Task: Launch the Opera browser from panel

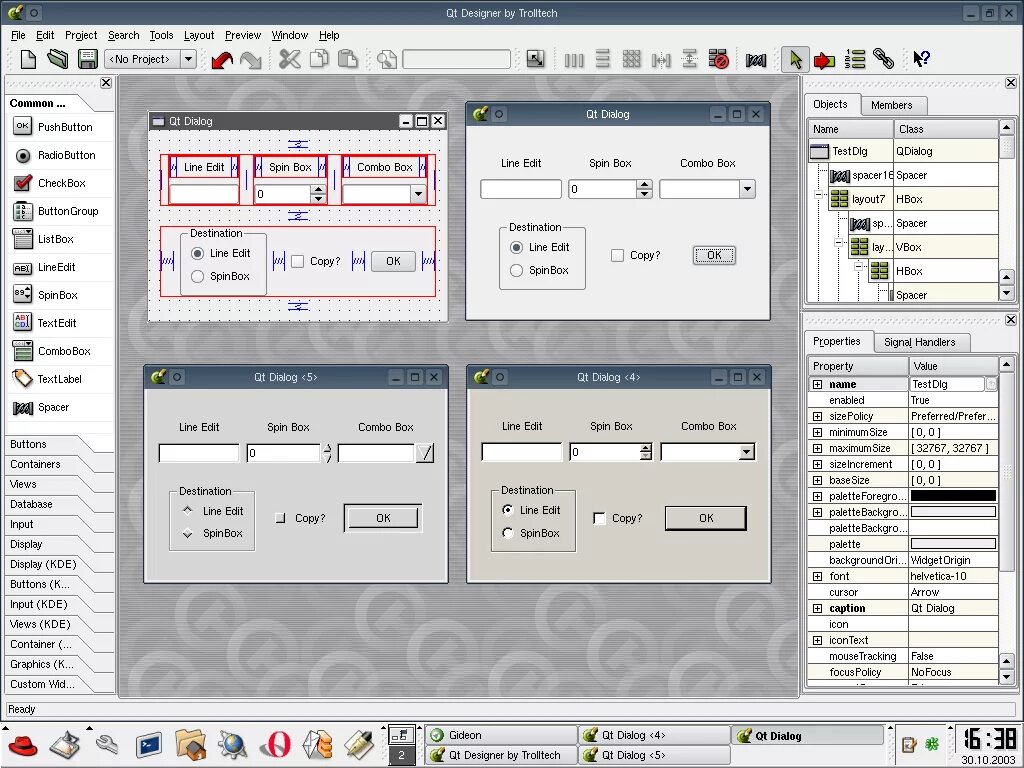Action: 275,744
